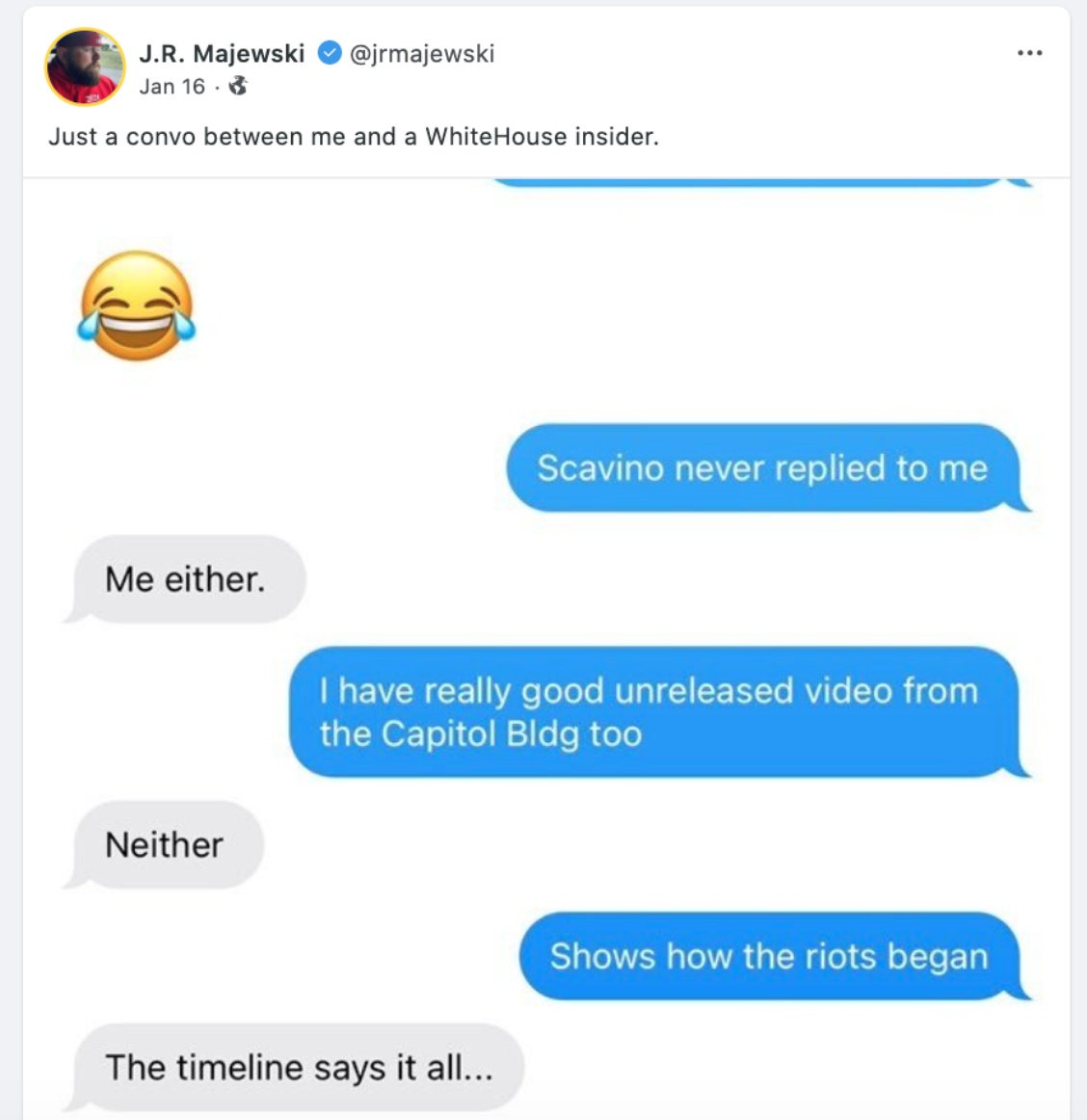Viewport: 1087px width, 1120px height.
Task: Click the Jan 16 post timestamp
Action: pos(172,87)
